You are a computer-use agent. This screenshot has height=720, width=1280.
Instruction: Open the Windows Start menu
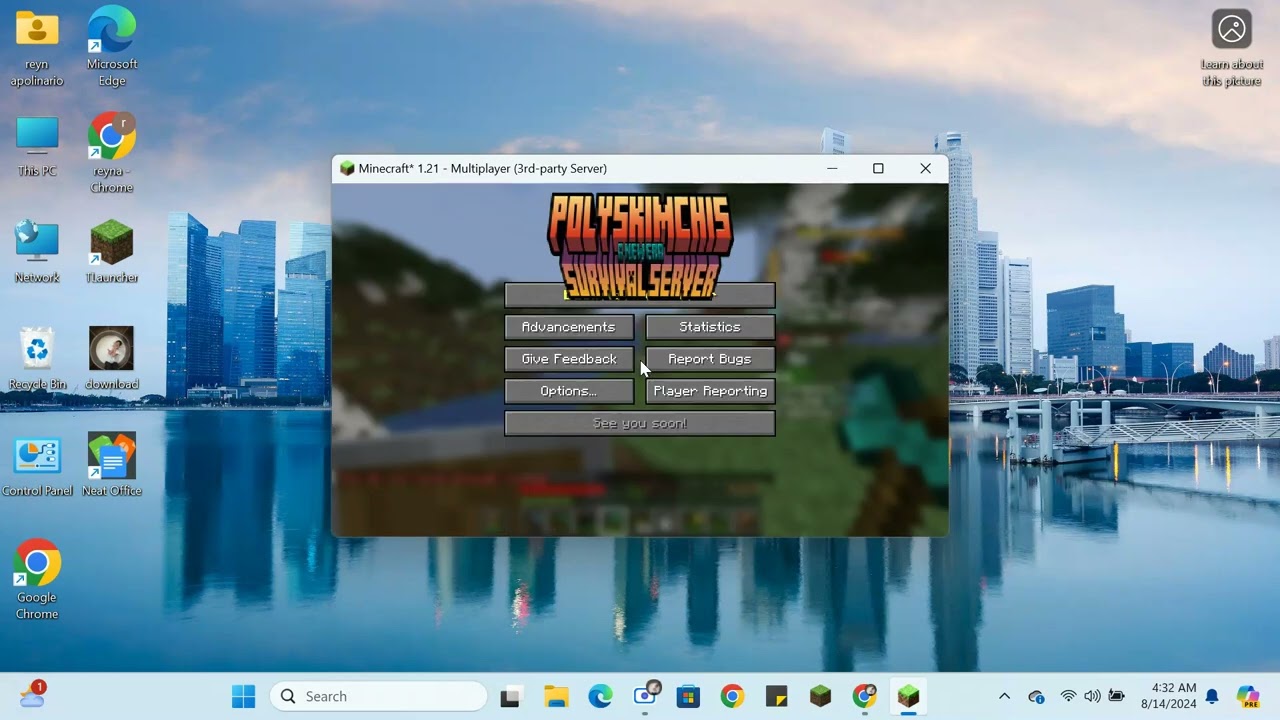[244, 696]
